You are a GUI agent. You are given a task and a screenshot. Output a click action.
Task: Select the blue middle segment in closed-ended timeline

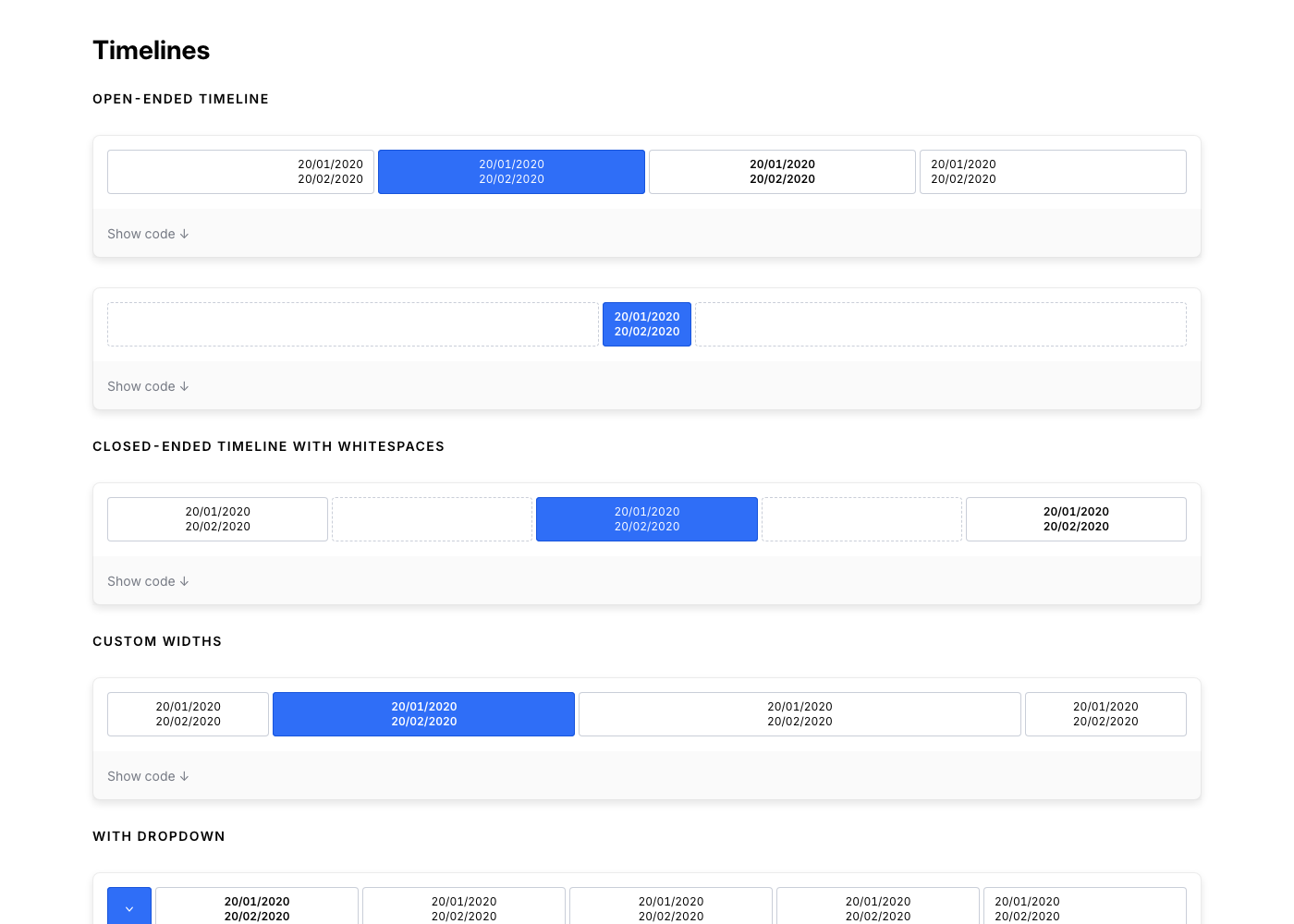(647, 519)
